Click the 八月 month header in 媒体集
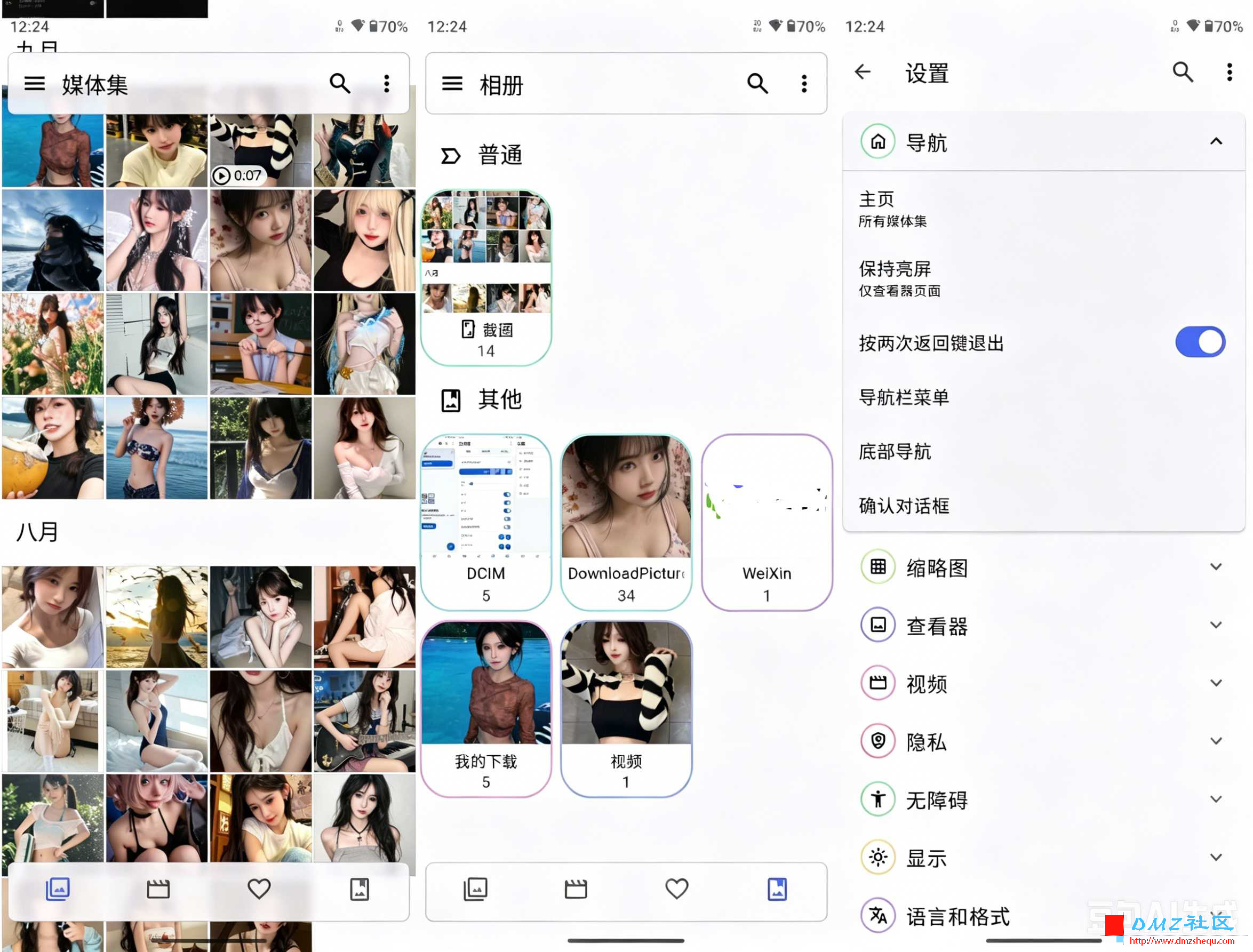The image size is (1253, 952). pos(37,532)
